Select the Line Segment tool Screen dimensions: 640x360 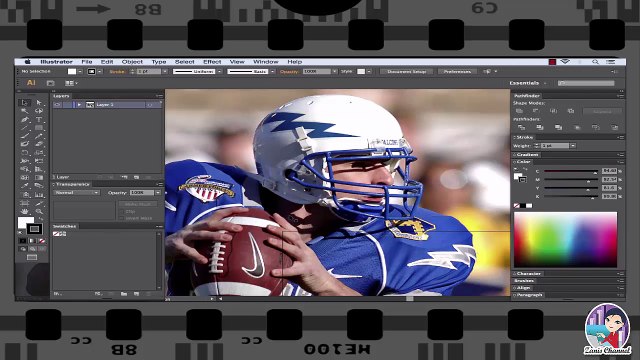coord(24,128)
